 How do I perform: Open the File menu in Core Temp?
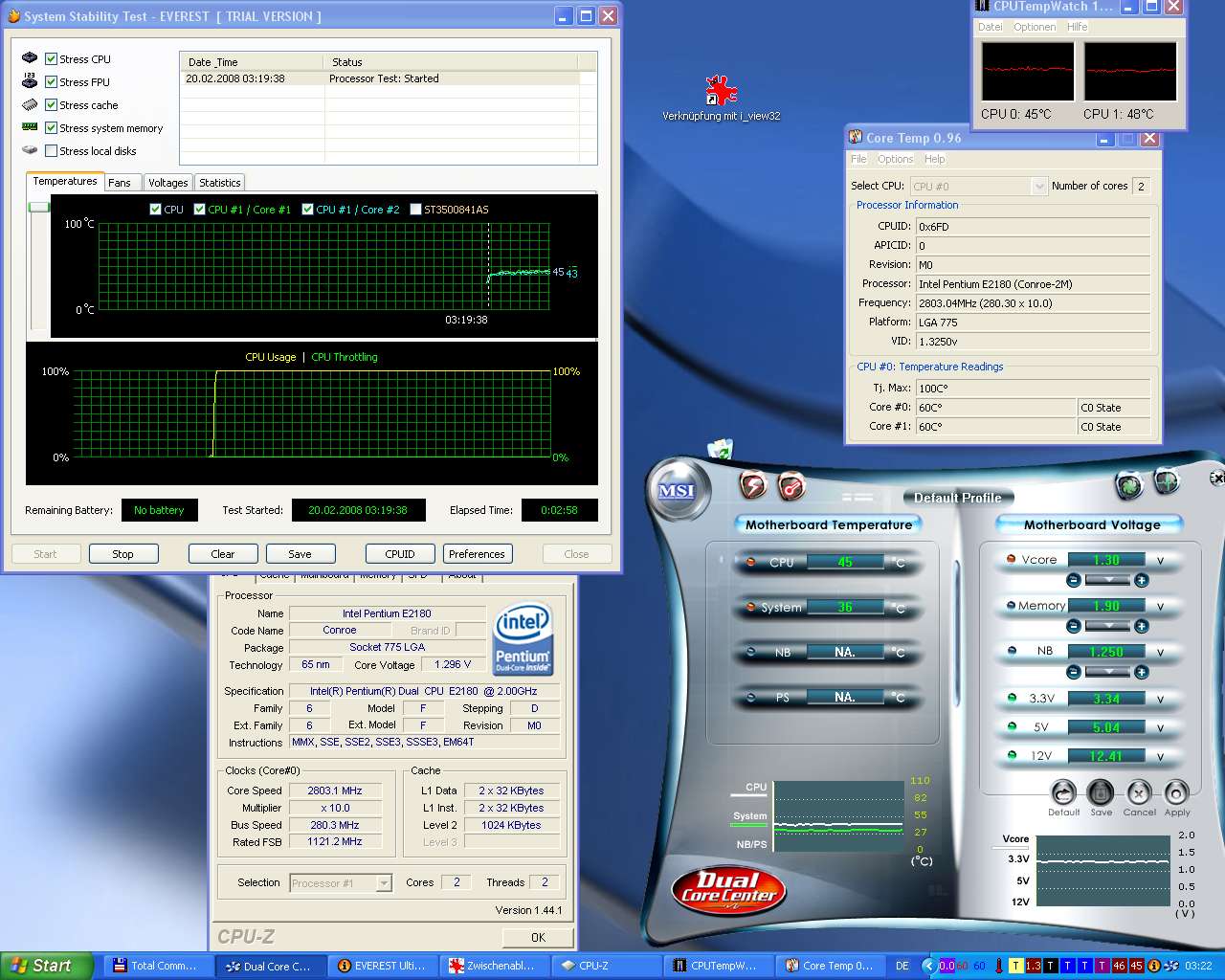859,159
